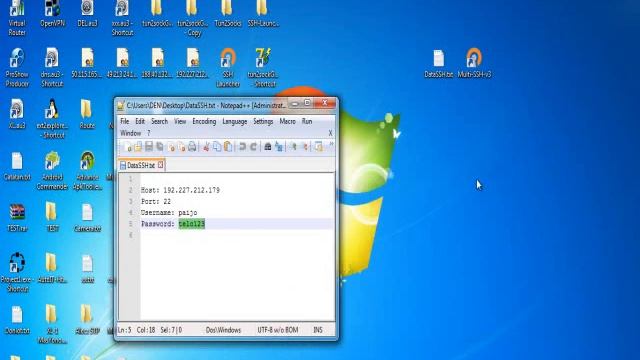Open the Window menu
The image size is (640, 360).
click(x=130, y=133)
